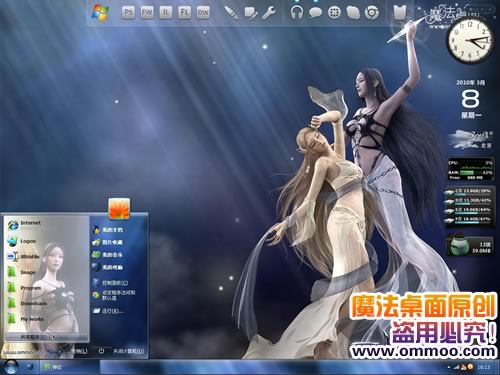Select the Logon entry in start menu
The height and width of the screenshot is (375, 500).
tap(22, 241)
